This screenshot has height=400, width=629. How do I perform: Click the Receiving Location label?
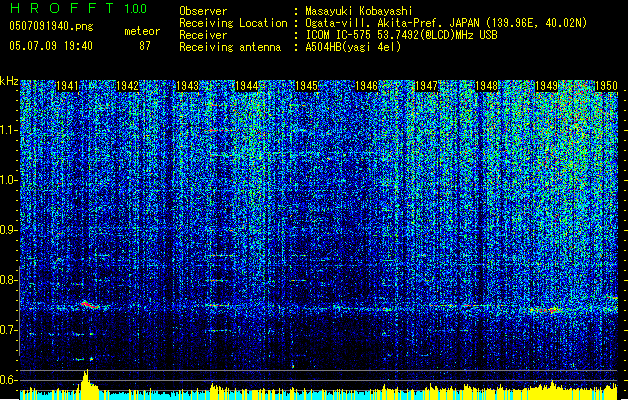coord(233,23)
